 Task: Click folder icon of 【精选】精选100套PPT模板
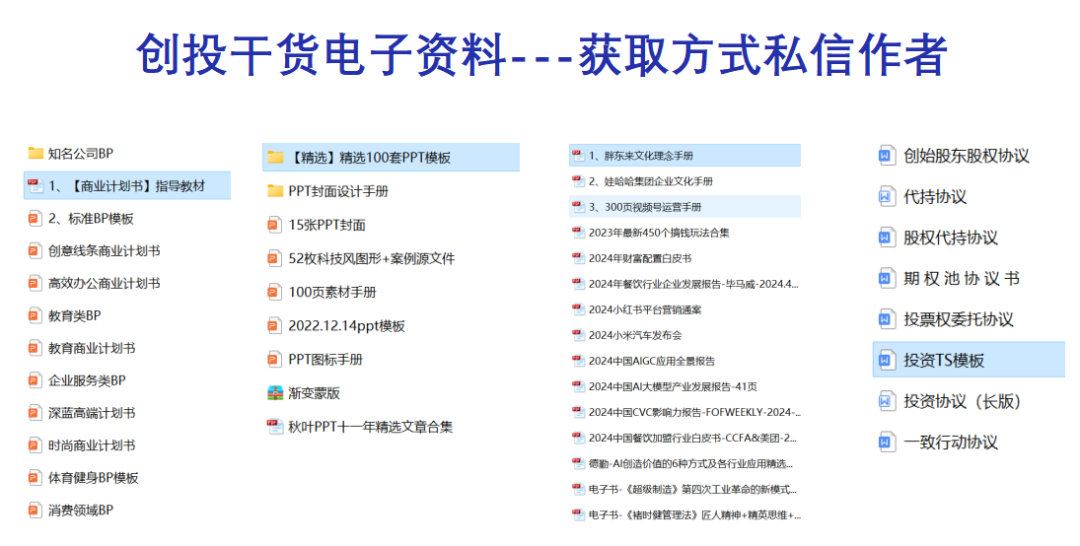click(276, 157)
